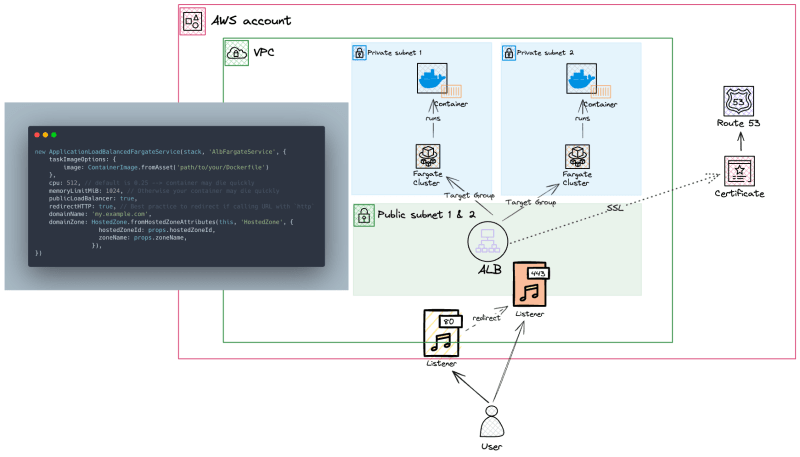Click the 'taskImageOptions: {' code line
This screenshot has height=457, width=800.
tap(83, 159)
